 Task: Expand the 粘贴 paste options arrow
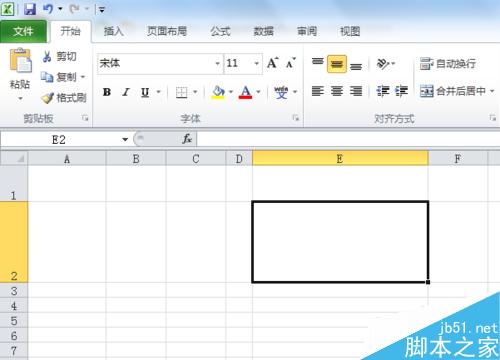point(20,99)
